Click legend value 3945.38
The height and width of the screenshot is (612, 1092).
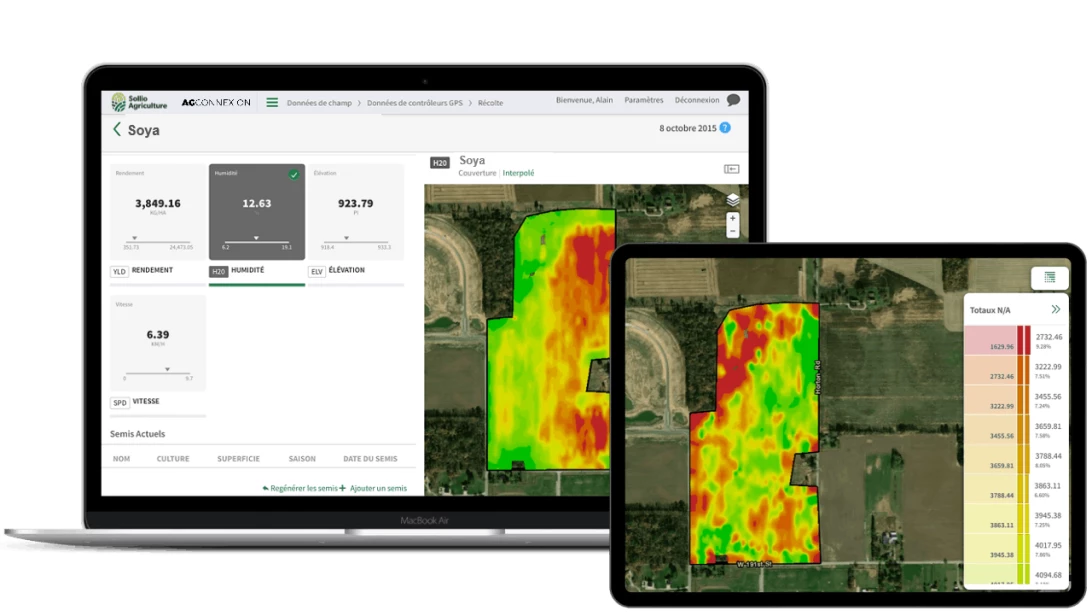1047,516
